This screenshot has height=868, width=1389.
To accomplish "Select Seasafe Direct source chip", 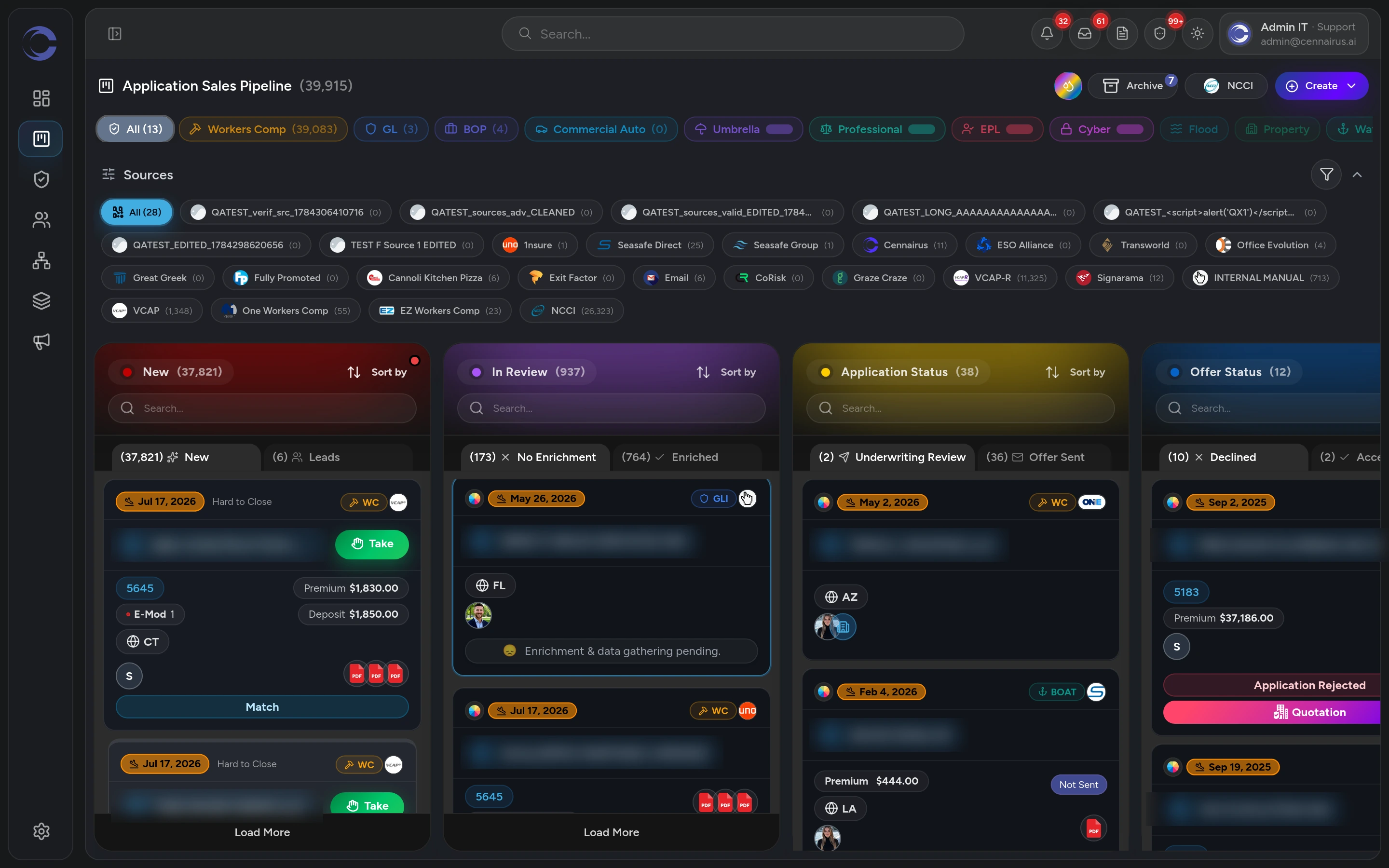I will (x=650, y=245).
